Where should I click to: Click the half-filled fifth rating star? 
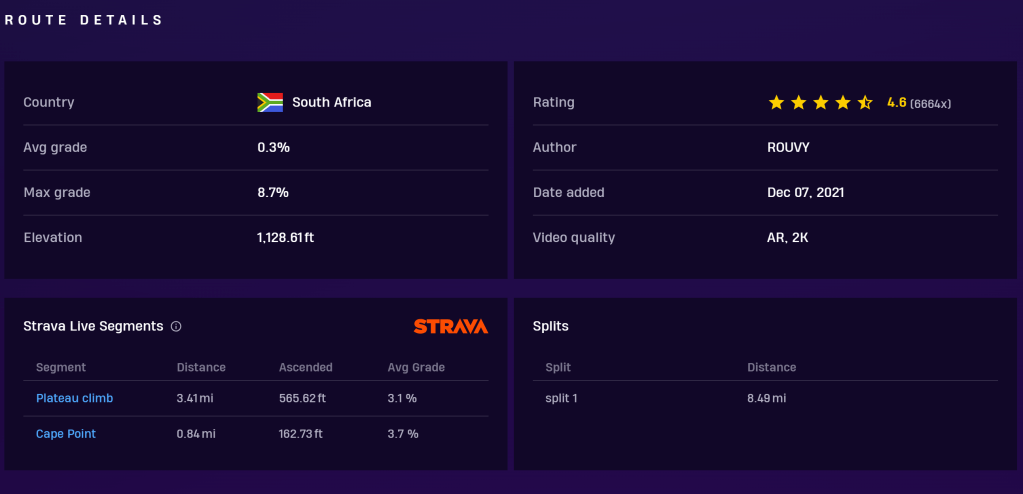click(865, 102)
